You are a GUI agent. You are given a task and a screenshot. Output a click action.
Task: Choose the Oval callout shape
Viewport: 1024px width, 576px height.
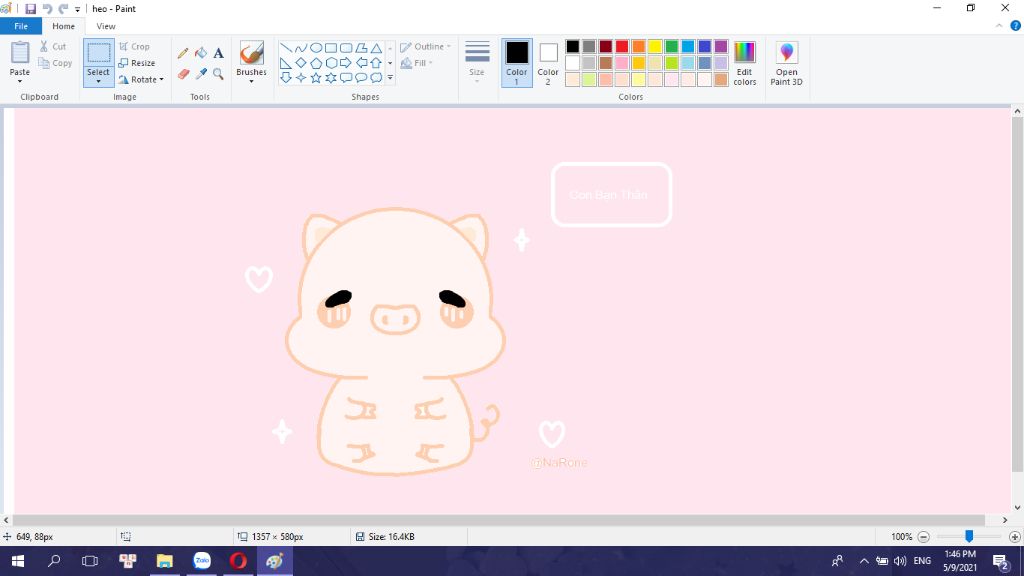coord(360,78)
